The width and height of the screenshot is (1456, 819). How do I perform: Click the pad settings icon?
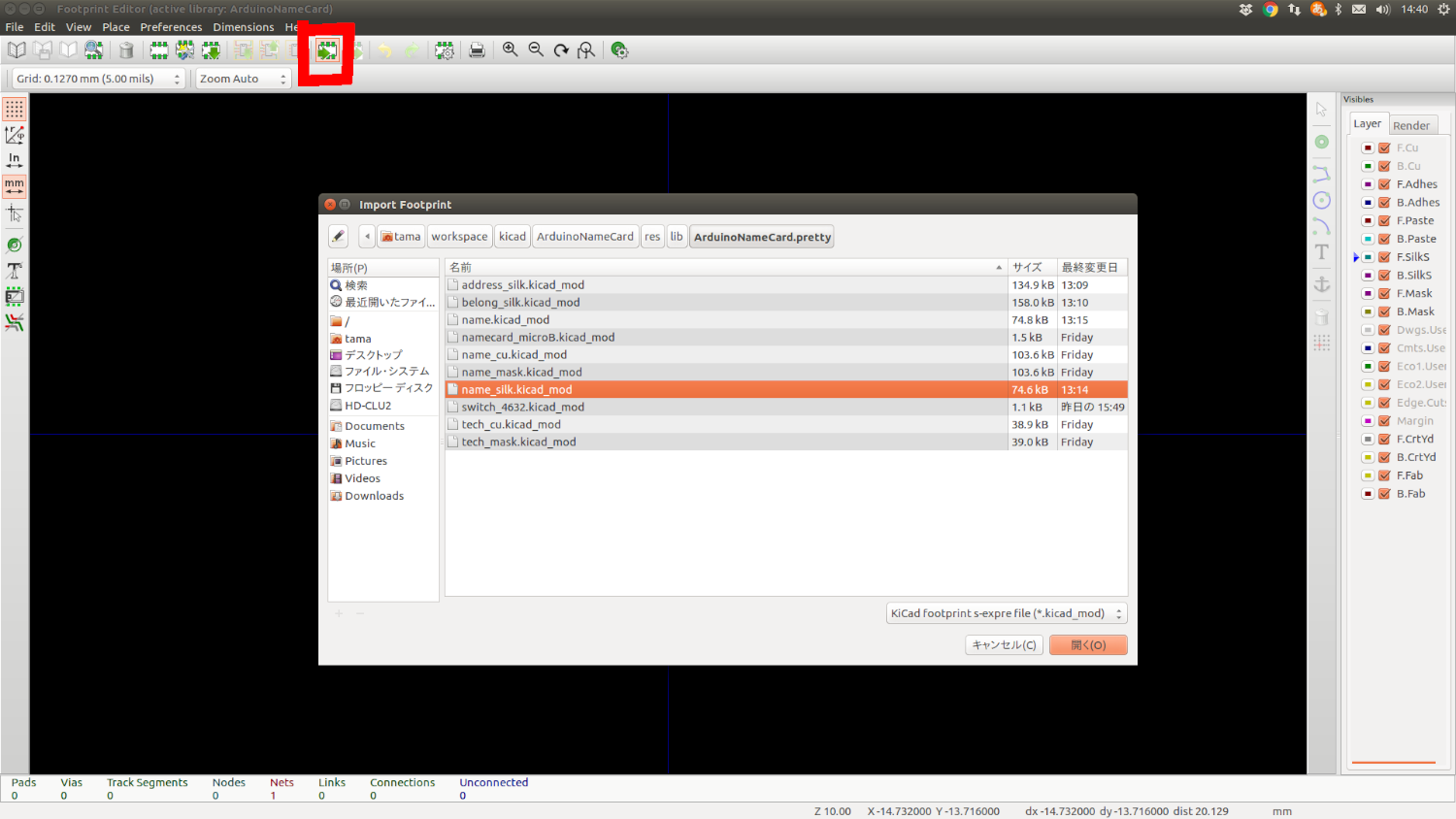619,50
